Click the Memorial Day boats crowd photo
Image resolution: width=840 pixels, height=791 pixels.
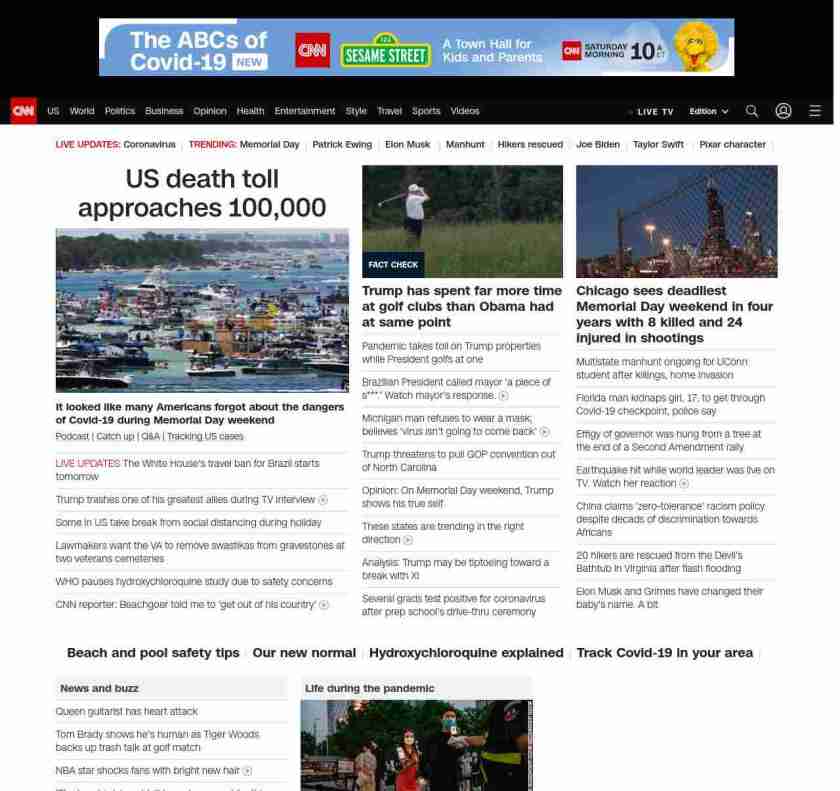[202, 310]
